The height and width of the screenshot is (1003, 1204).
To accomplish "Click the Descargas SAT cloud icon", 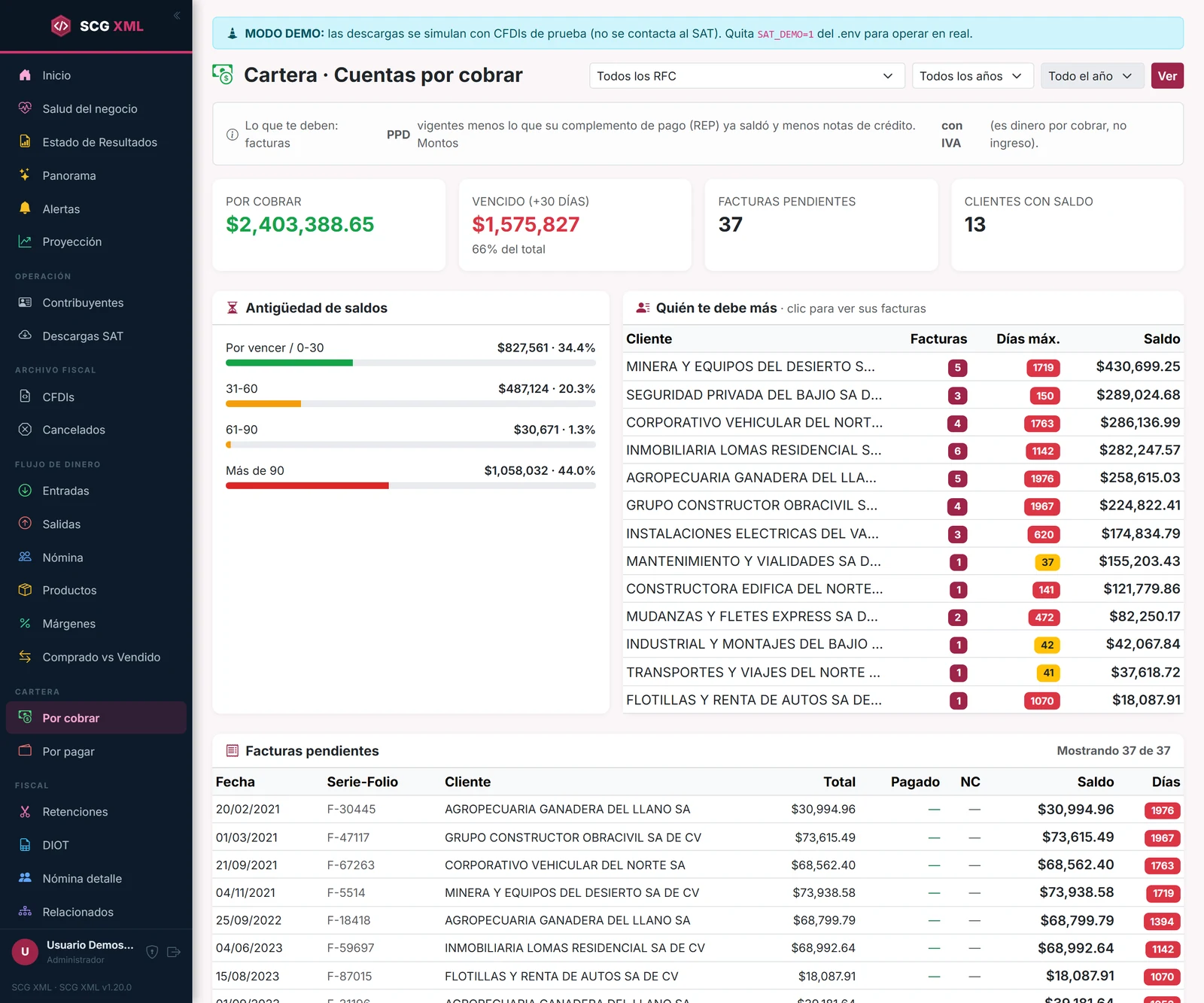I will 25,336.
